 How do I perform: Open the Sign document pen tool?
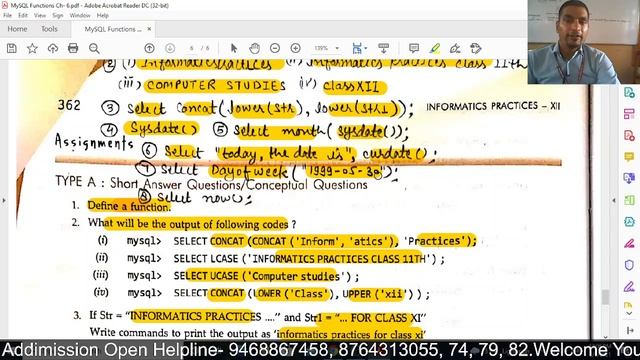(x=455, y=49)
